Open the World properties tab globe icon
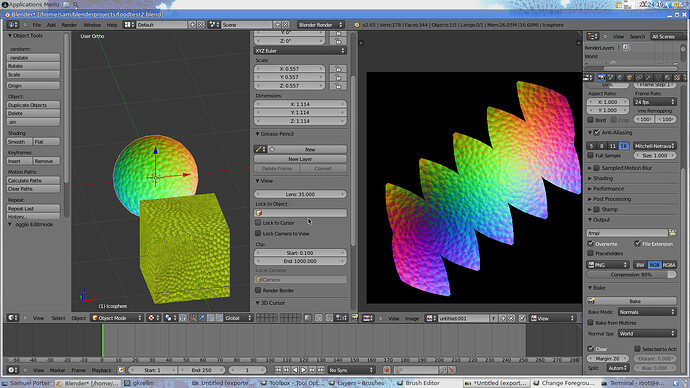 (620, 77)
